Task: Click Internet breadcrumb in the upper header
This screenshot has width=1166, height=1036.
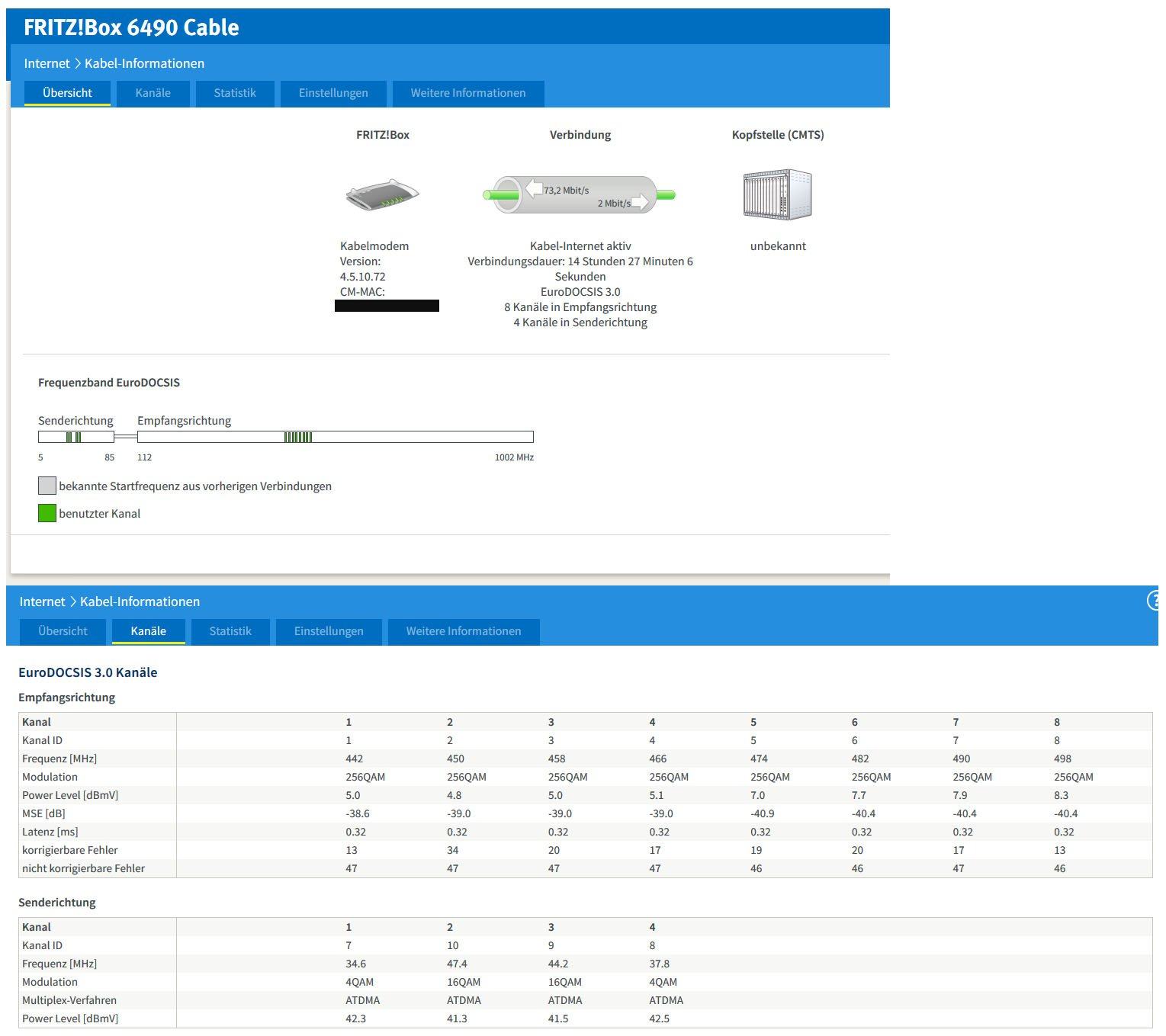Action: pos(47,63)
